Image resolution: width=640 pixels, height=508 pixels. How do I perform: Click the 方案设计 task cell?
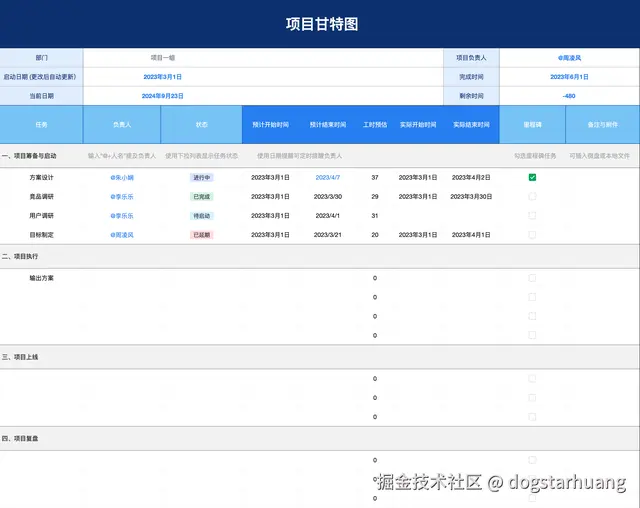click(x=41, y=177)
